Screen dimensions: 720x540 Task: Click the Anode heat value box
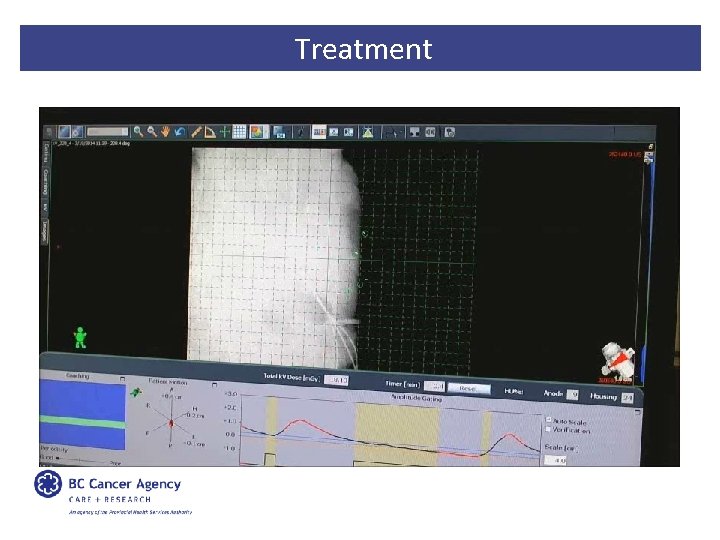pyautogui.click(x=572, y=394)
